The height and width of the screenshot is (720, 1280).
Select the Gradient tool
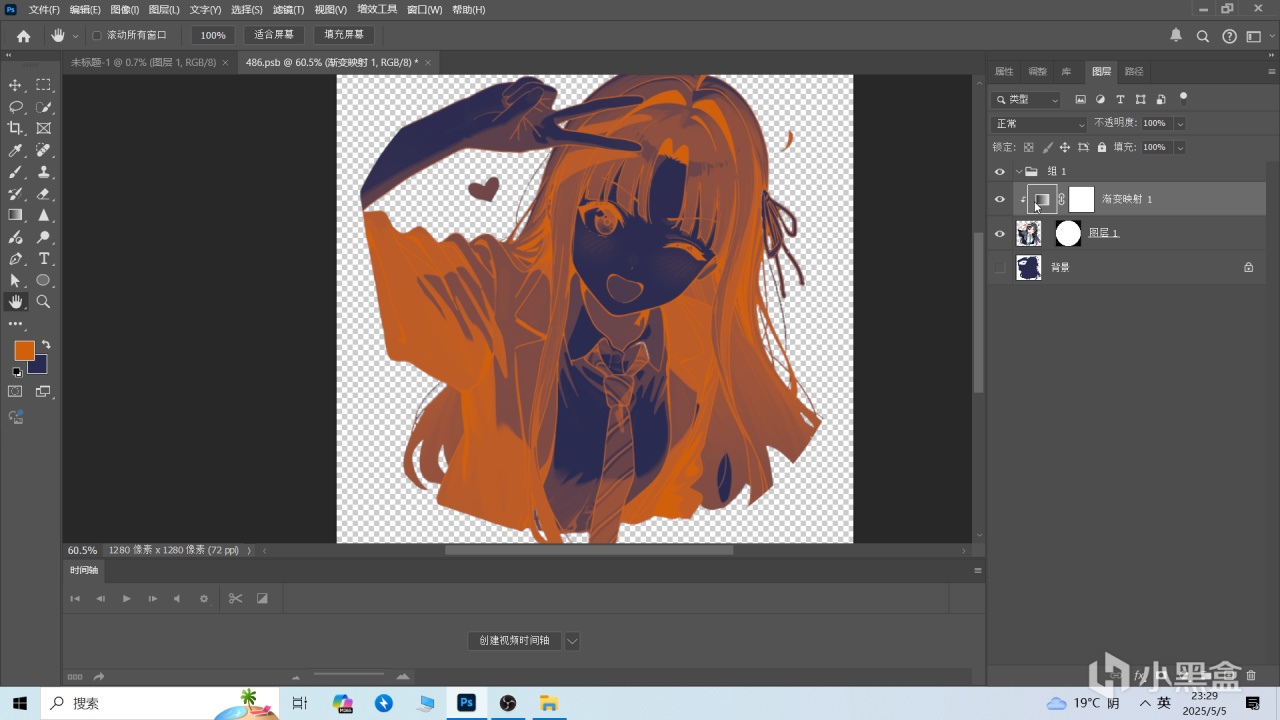[15, 215]
